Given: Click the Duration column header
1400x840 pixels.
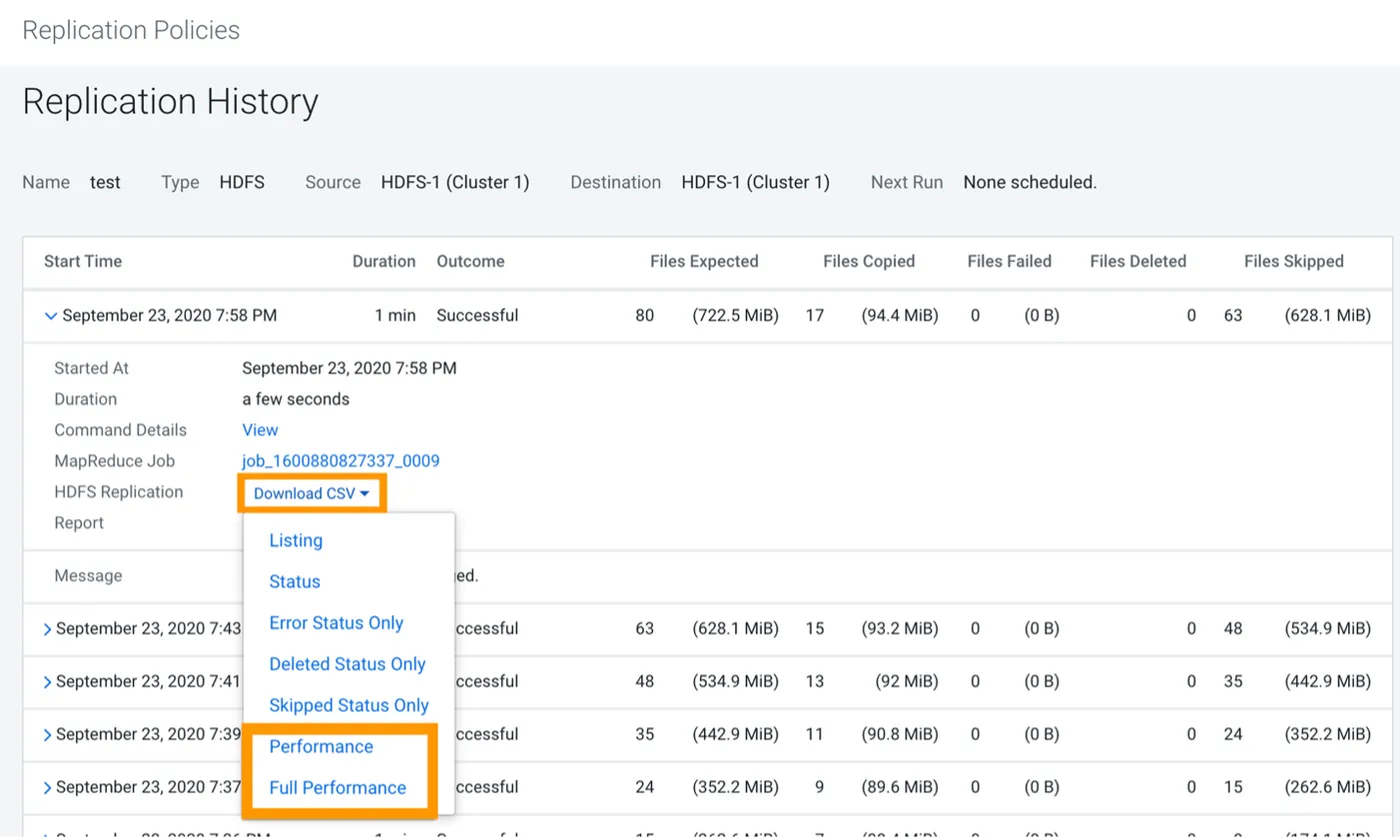Looking at the screenshot, I should coord(384,261).
